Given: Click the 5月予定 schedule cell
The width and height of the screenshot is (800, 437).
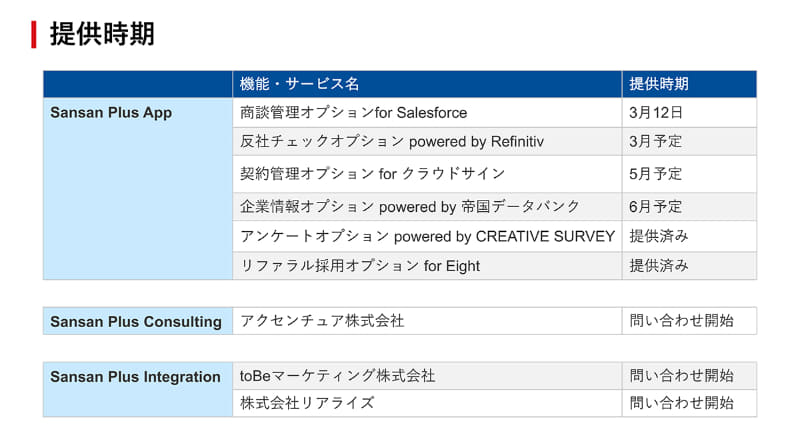Looking at the screenshot, I should (656, 174).
